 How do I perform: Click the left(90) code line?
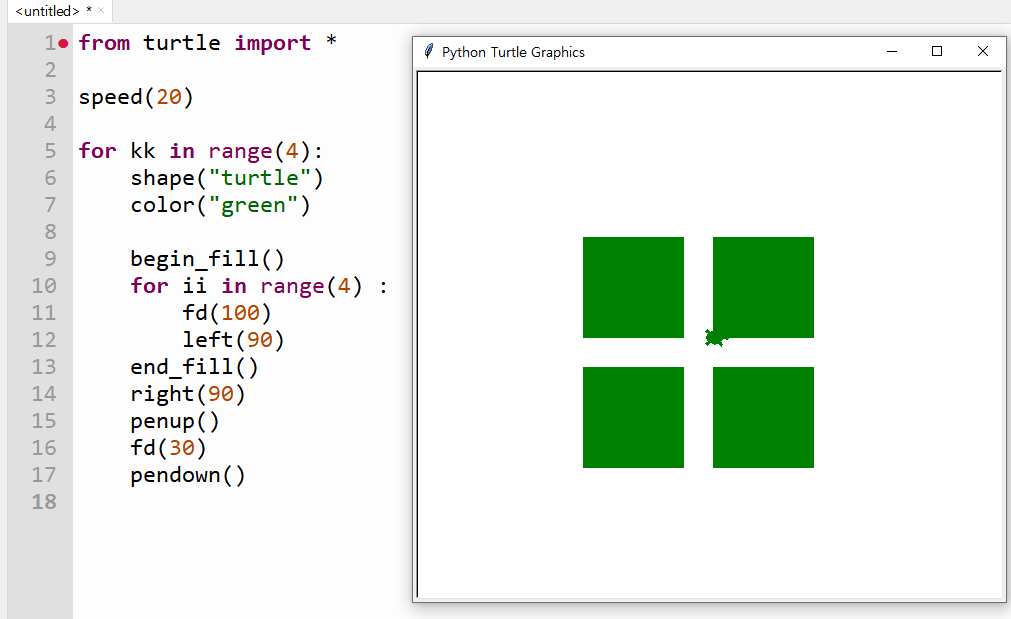[x=233, y=340]
